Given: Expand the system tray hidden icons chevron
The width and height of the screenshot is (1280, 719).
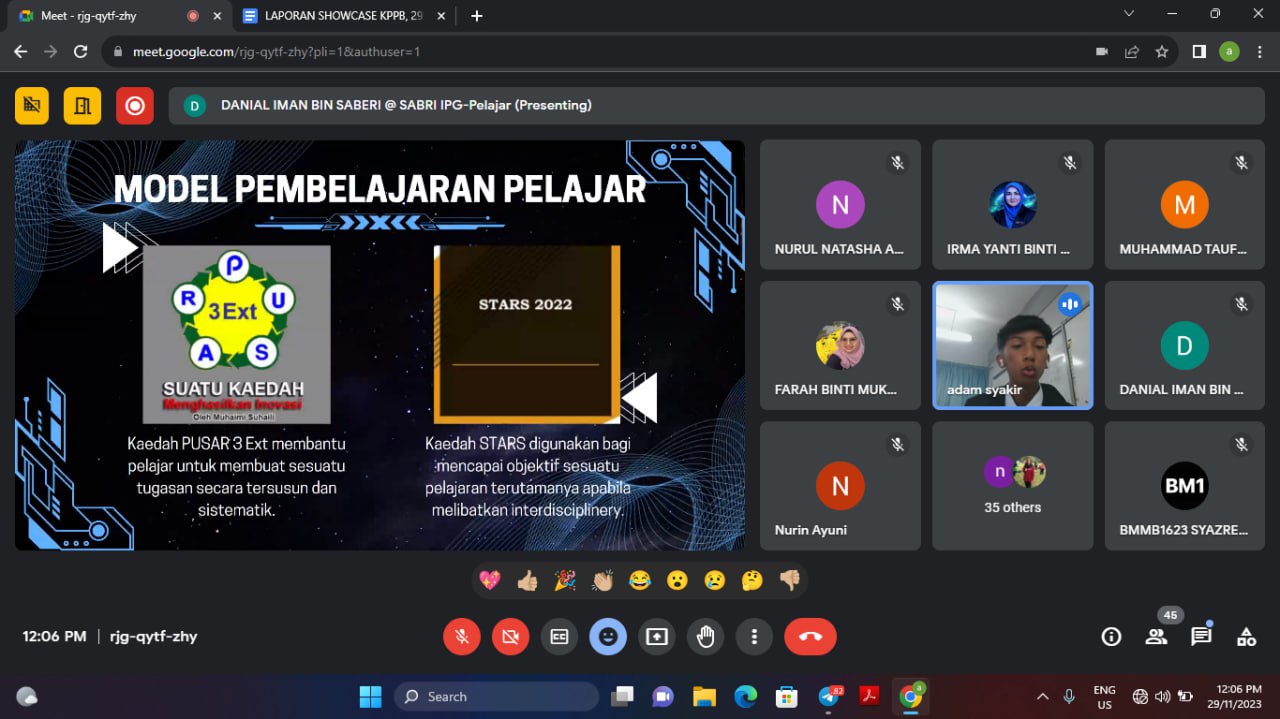Looking at the screenshot, I should [x=1042, y=696].
